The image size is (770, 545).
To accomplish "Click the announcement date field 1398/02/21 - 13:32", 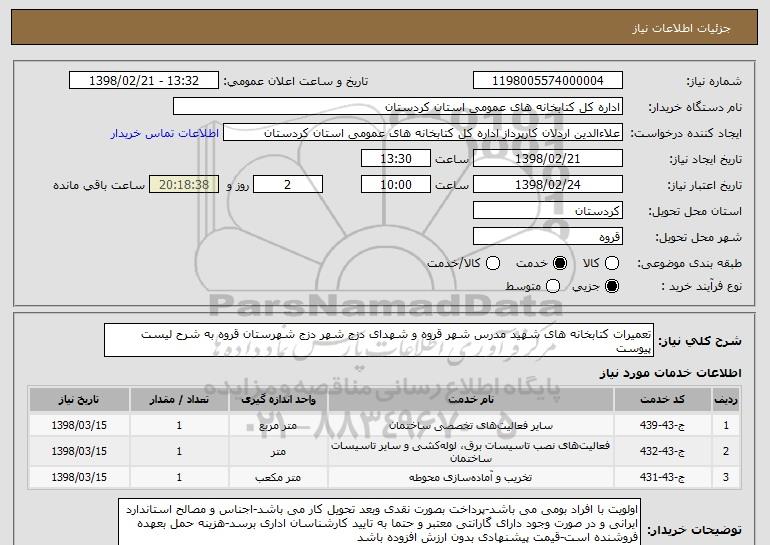I will (x=144, y=81).
